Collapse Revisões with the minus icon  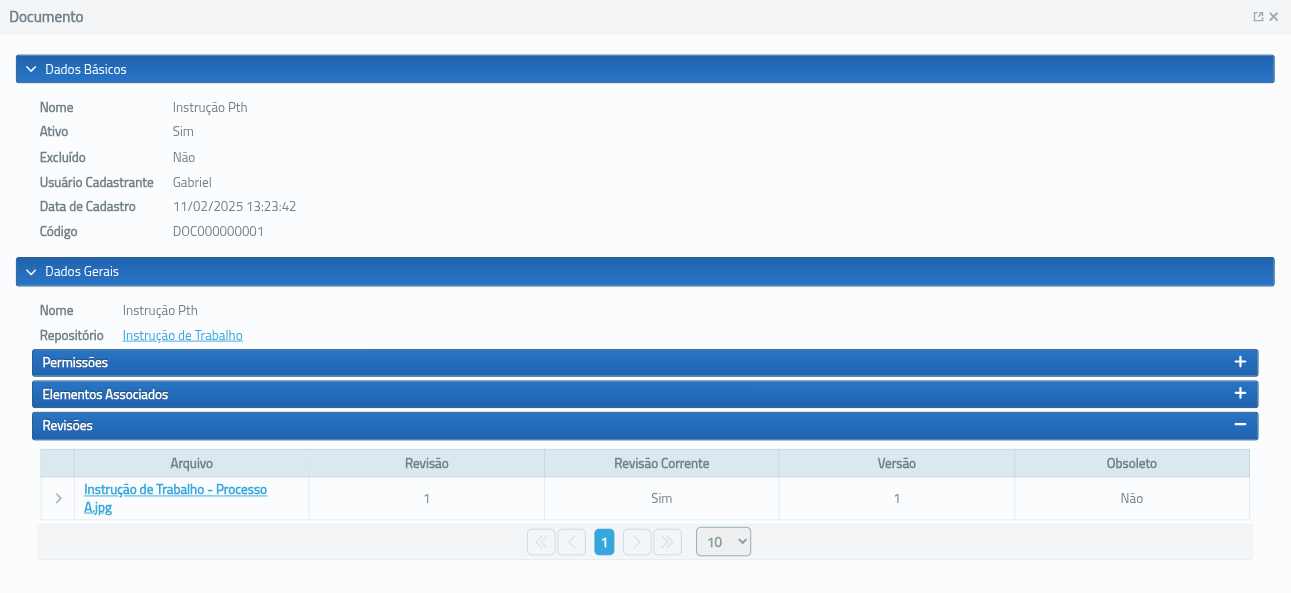point(1240,425)
